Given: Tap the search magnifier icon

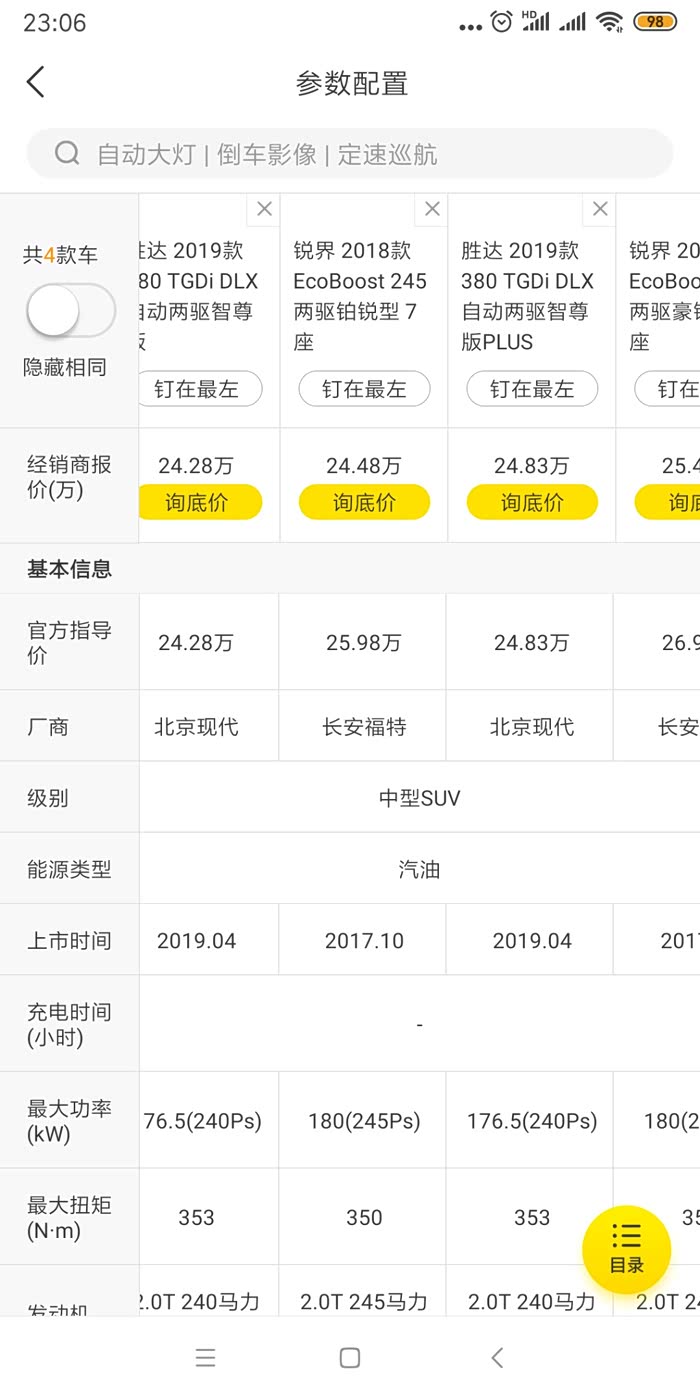Looking at the screenshot, I should click(67, 153).
